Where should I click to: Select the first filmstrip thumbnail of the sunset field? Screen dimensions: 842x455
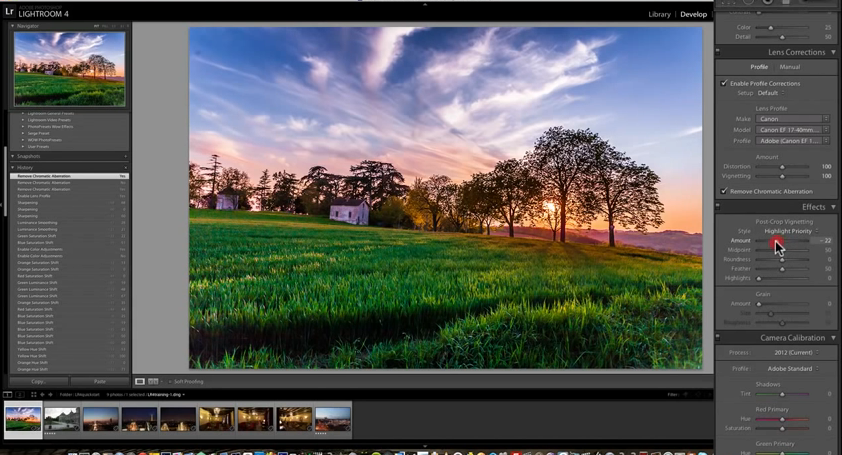coord(23,419)
